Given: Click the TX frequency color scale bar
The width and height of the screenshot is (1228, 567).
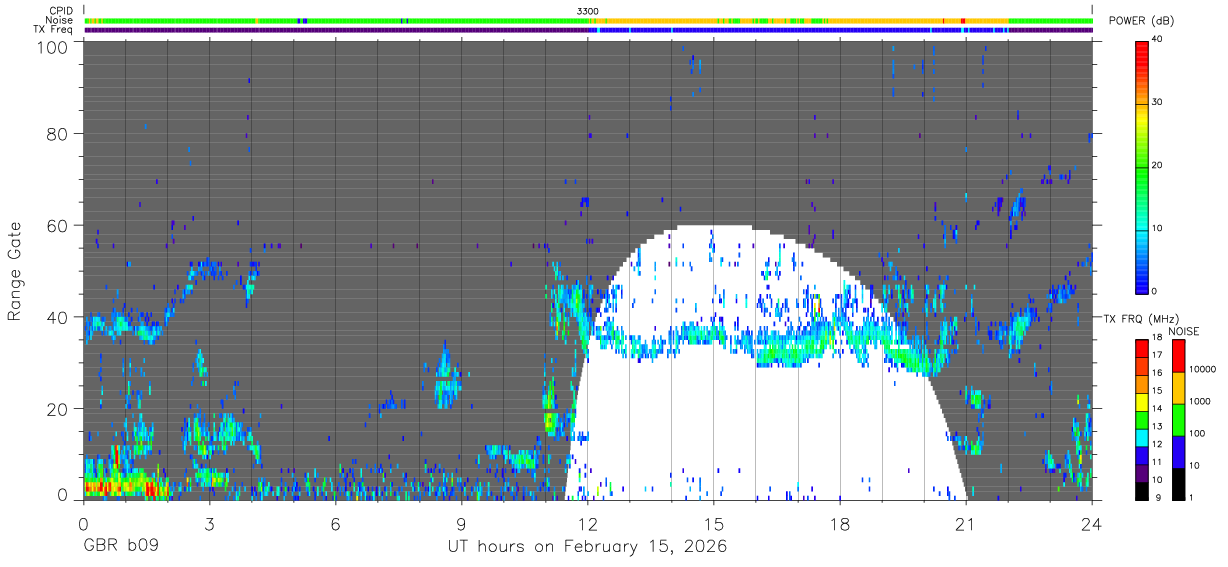Looking at the screenshot, I should point(1142,418).
